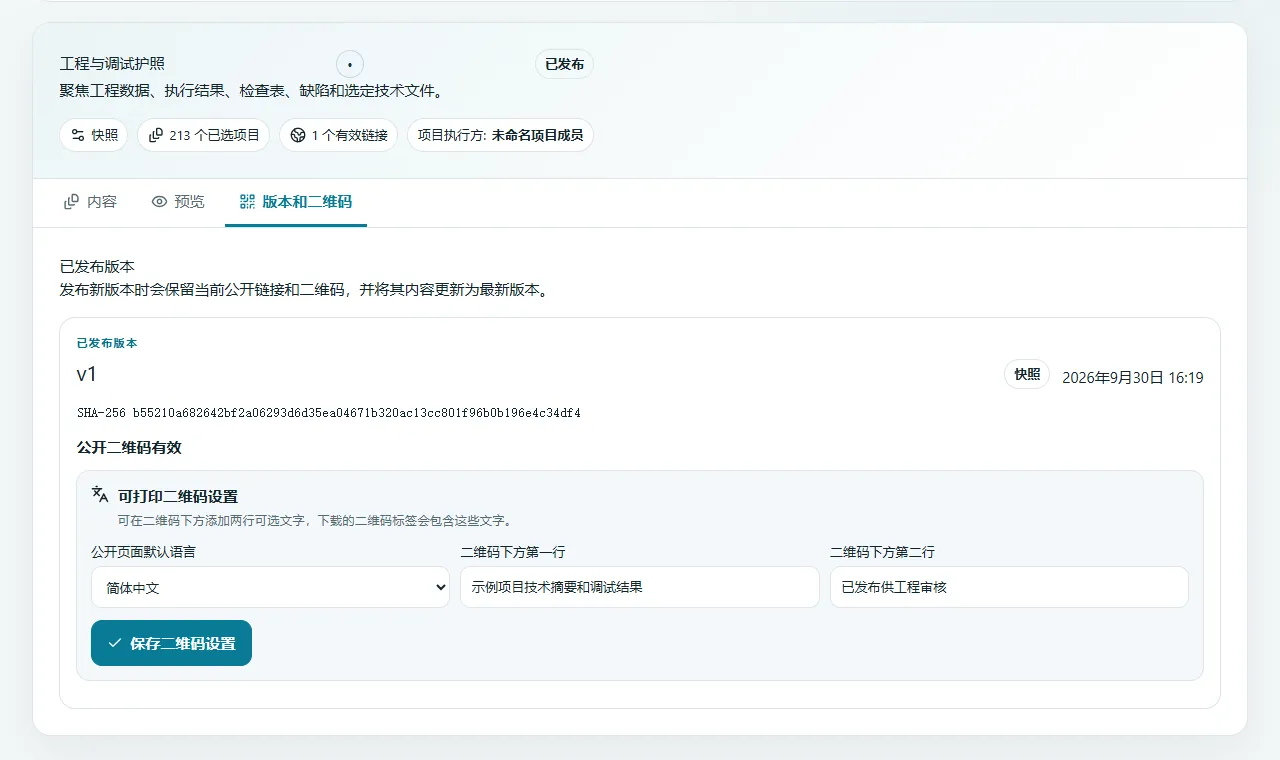Focus the 二维码下方第二行 input field
Viewport: 1280px width, 760px height.
coord(1009,587)
